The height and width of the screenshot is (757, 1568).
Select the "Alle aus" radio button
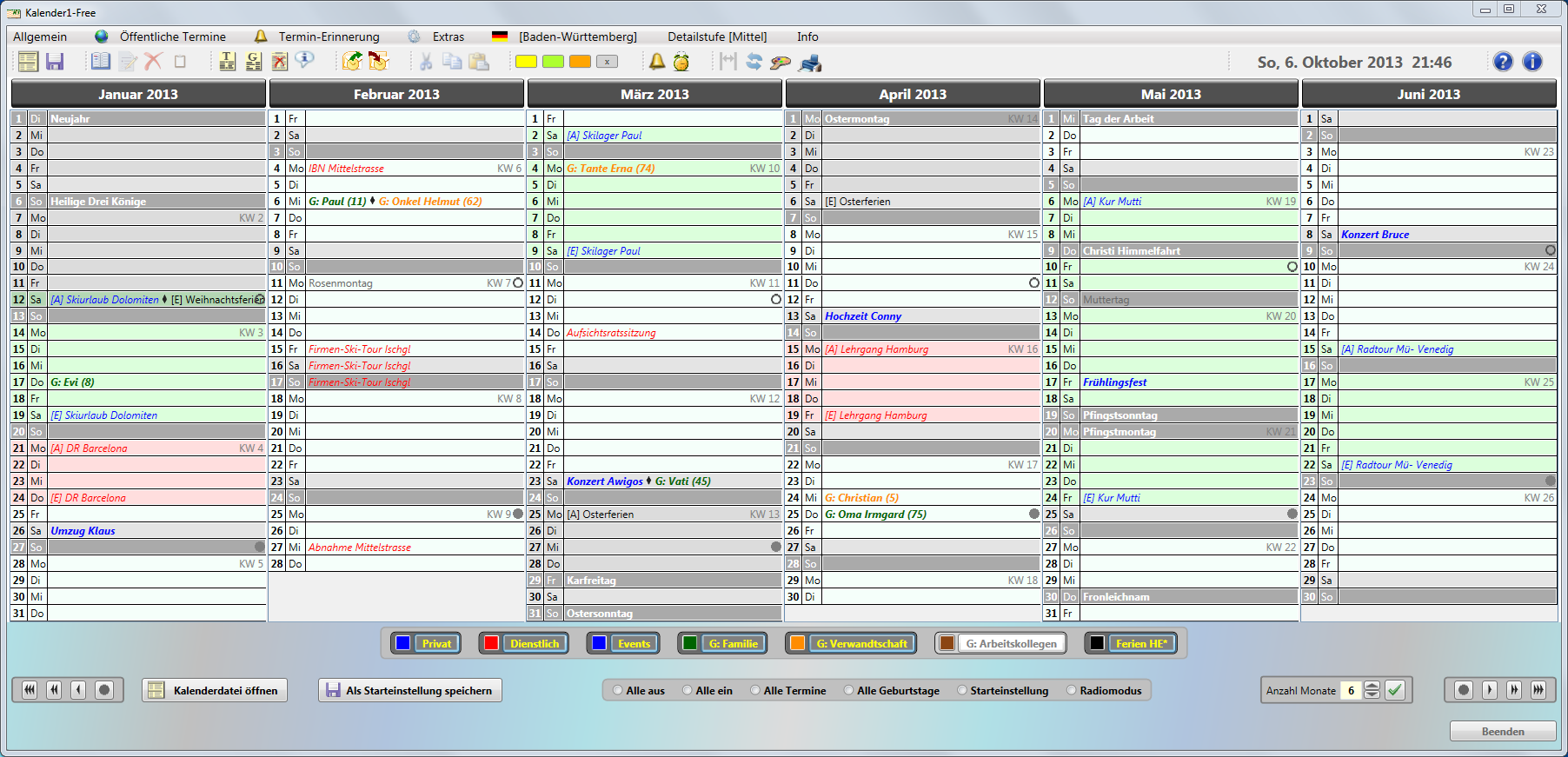[x=618, y=691]
